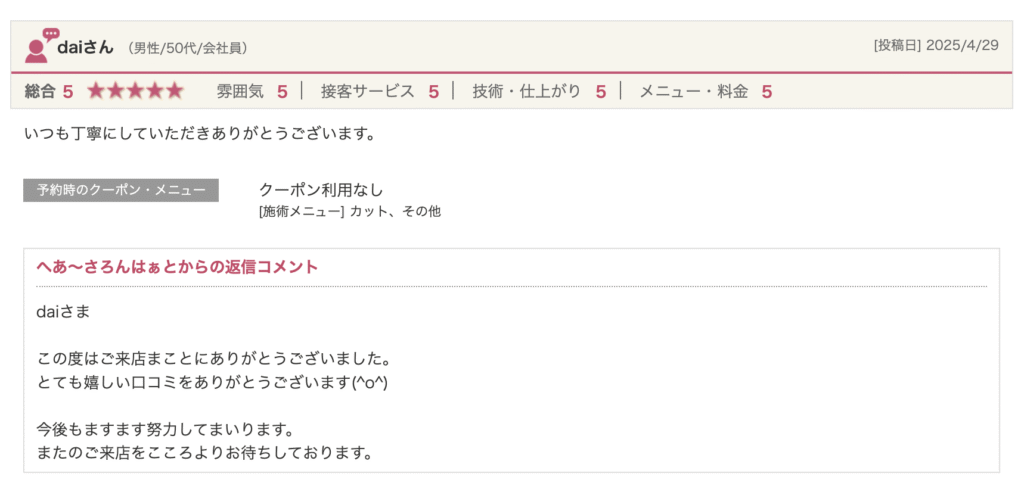This screenshot has width=1024, height=492.
Task: Click the five-star overall rating
Action: (x=135, y=91)
